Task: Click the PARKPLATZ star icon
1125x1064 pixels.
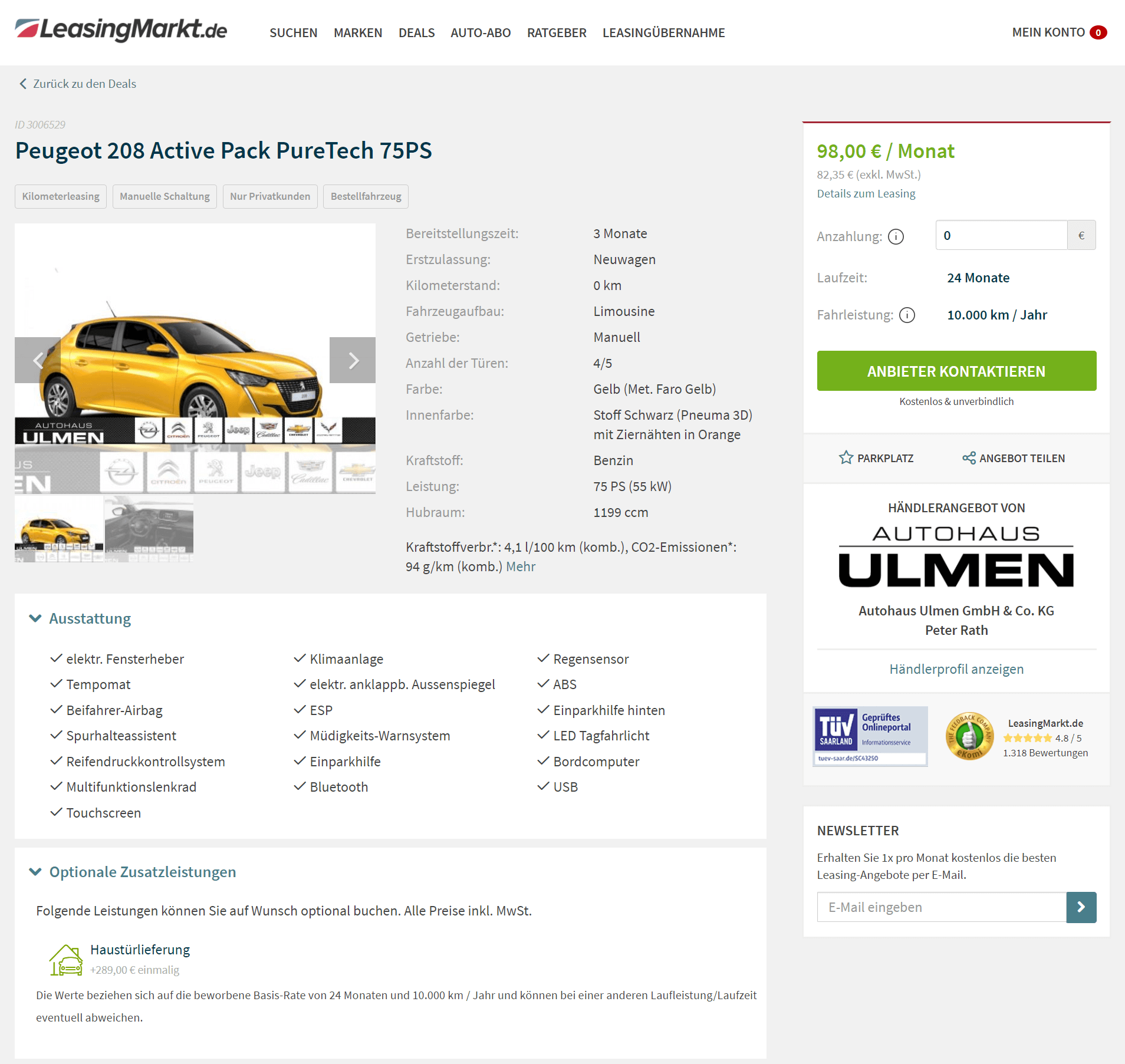Action: tap(846, 457)
